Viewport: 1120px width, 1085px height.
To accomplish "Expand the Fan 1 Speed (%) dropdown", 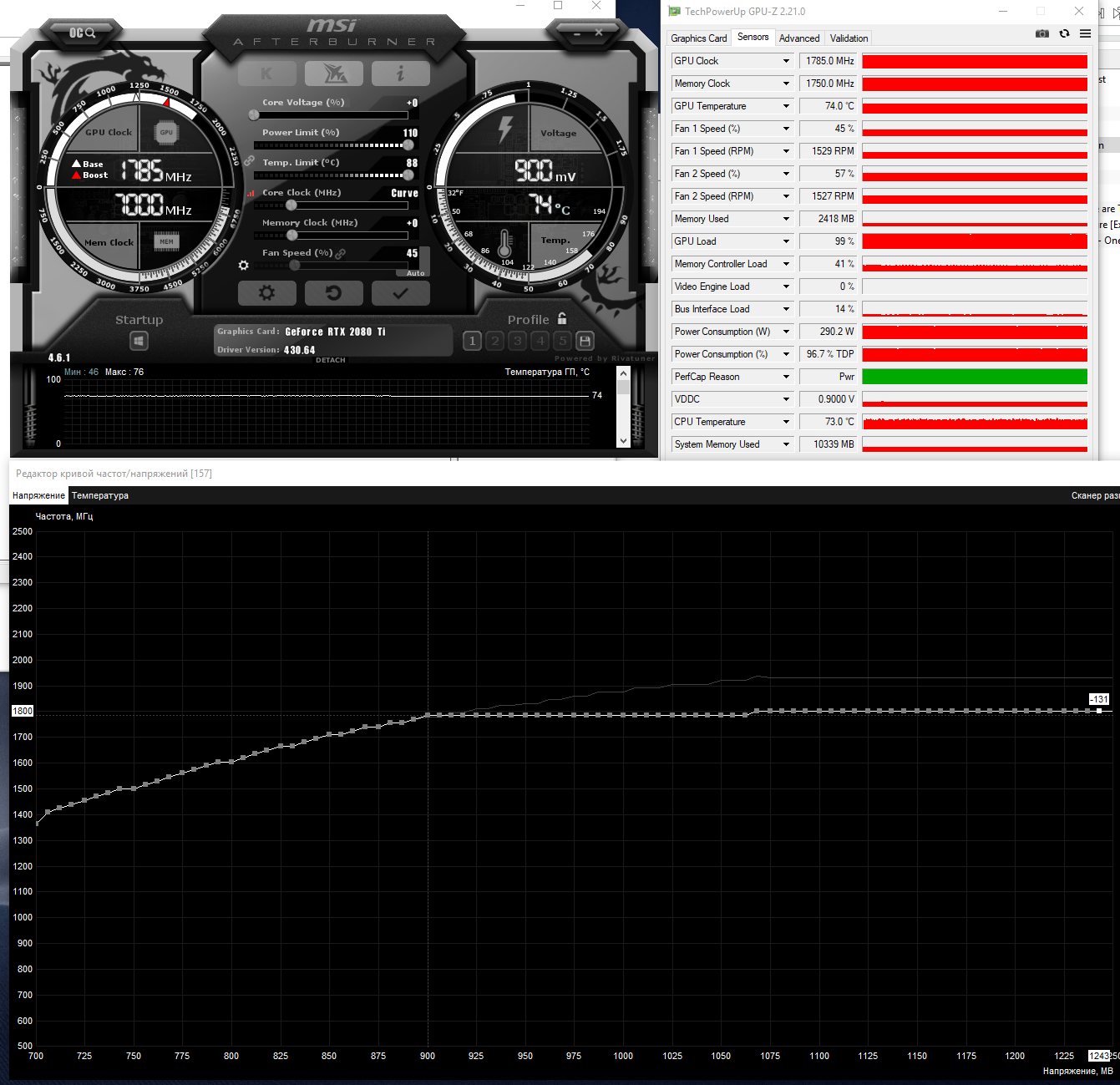I will pos(786,129).
